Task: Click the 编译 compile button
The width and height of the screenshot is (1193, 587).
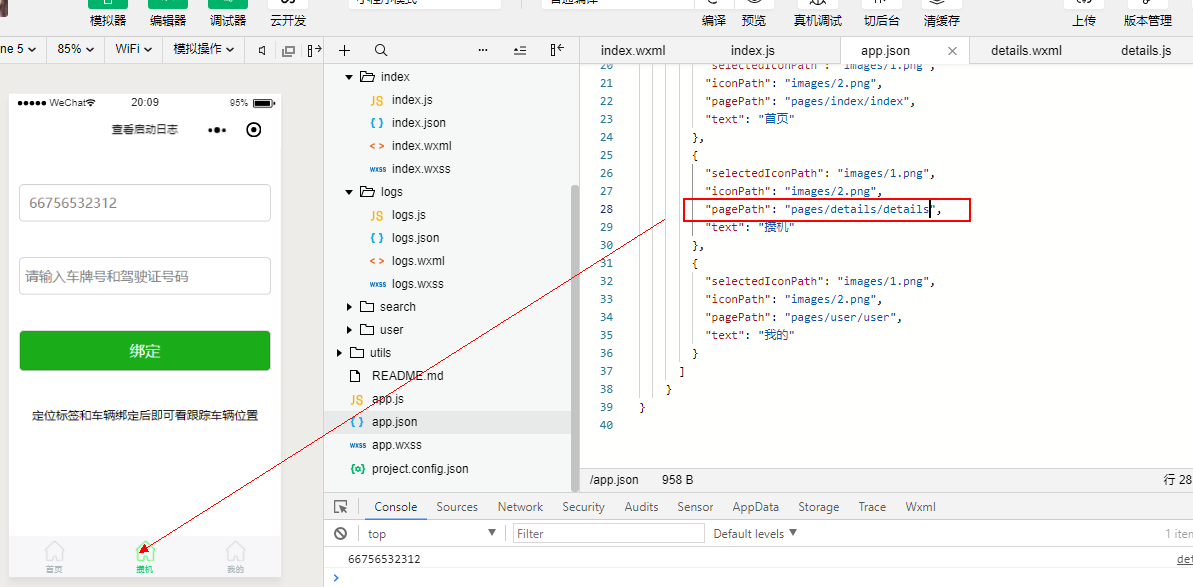Action: click(x=713, y=14)
